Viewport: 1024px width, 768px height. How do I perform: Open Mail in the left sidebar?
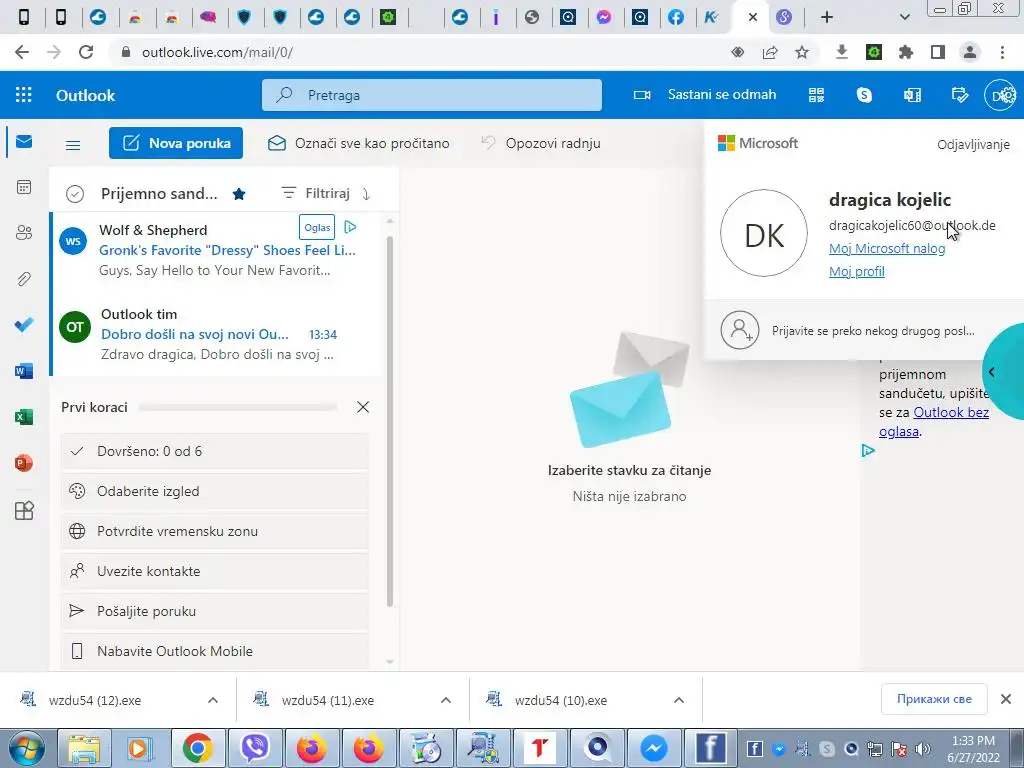point(24,142)
